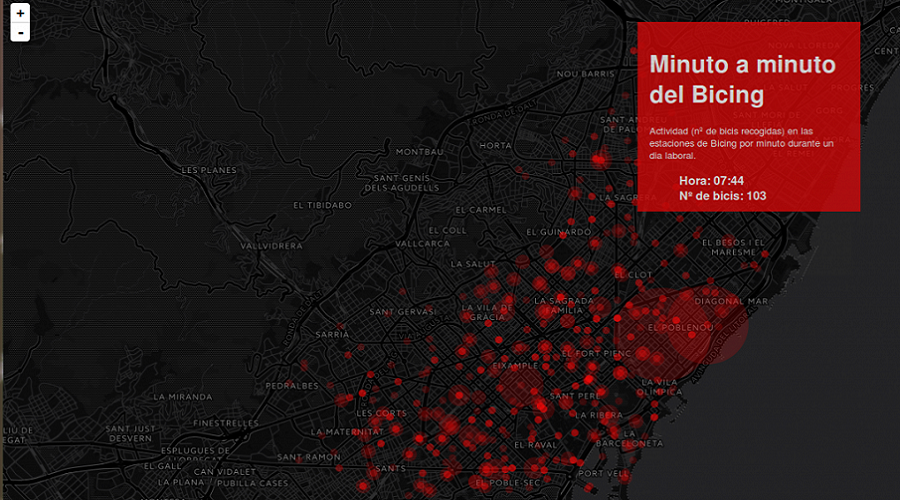Click the 'HORTA' map label
Viewport: 900px width, 500px height.
tap(495, 145)
